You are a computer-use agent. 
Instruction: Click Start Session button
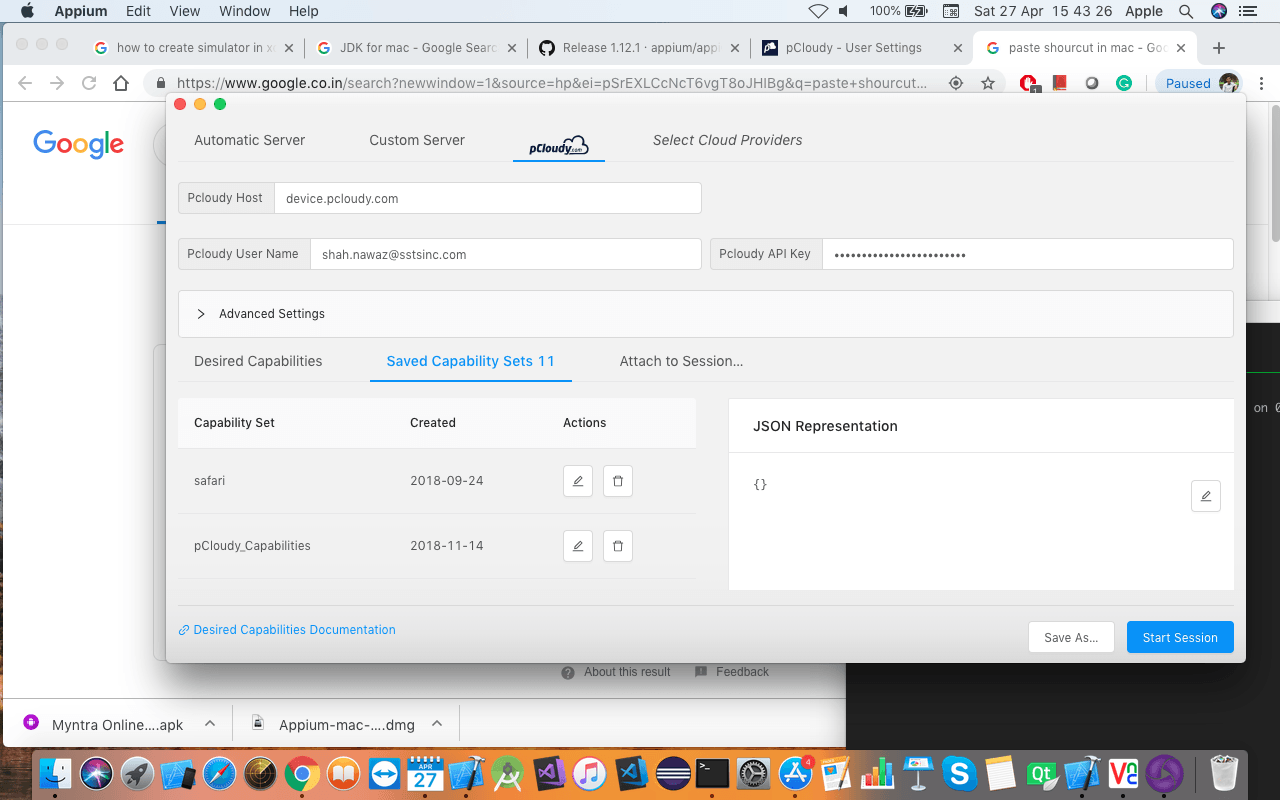point(1180,637)
